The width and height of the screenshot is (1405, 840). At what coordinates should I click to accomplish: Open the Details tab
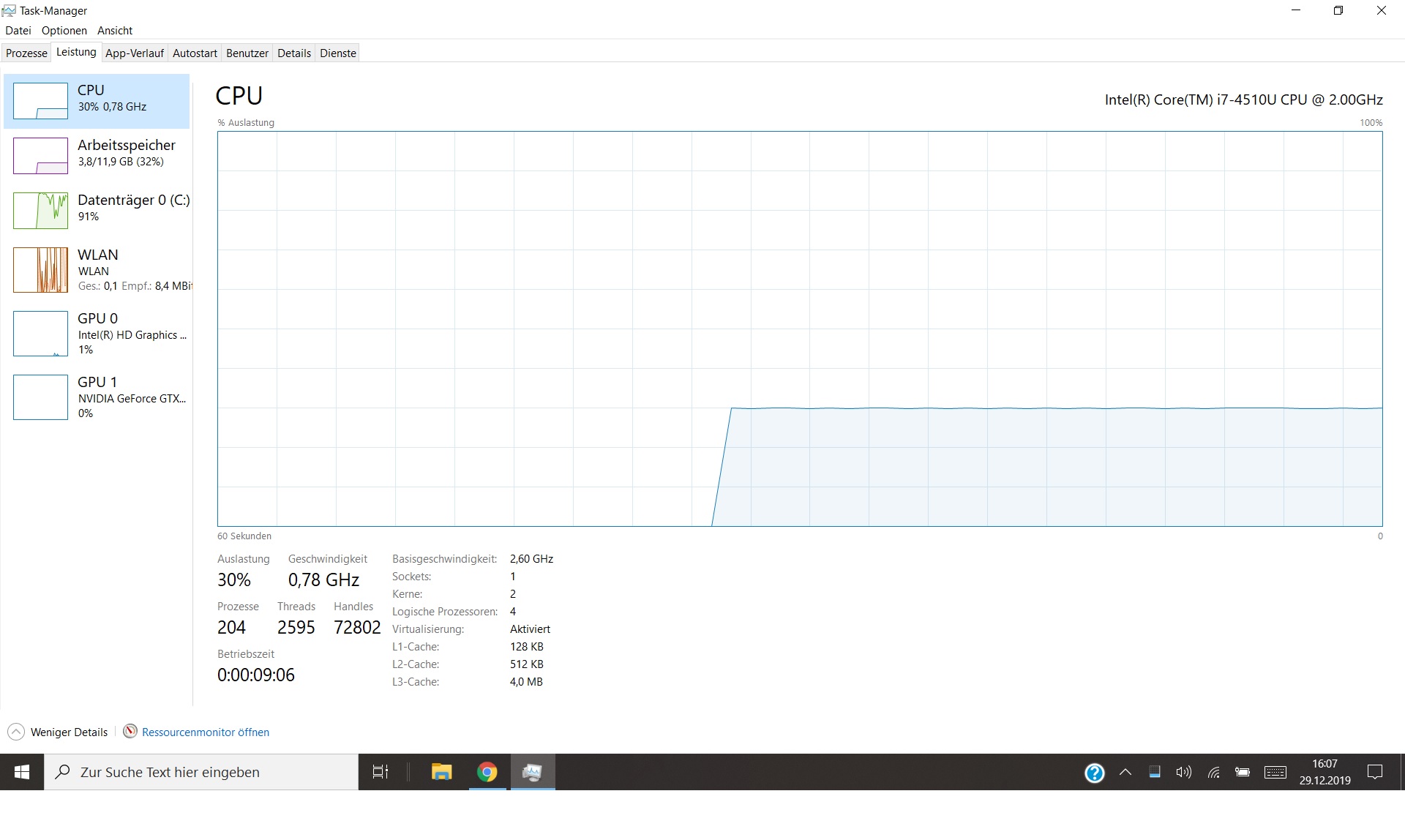tap(294, 53)
